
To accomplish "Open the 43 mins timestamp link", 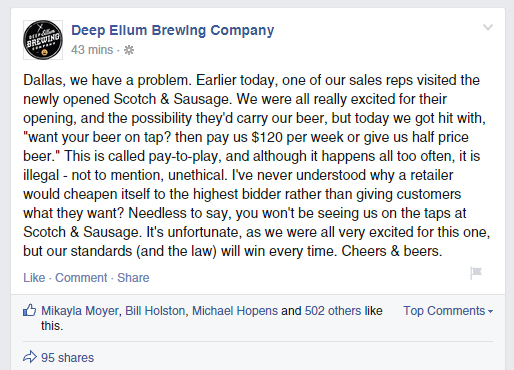I will [92, 50].
